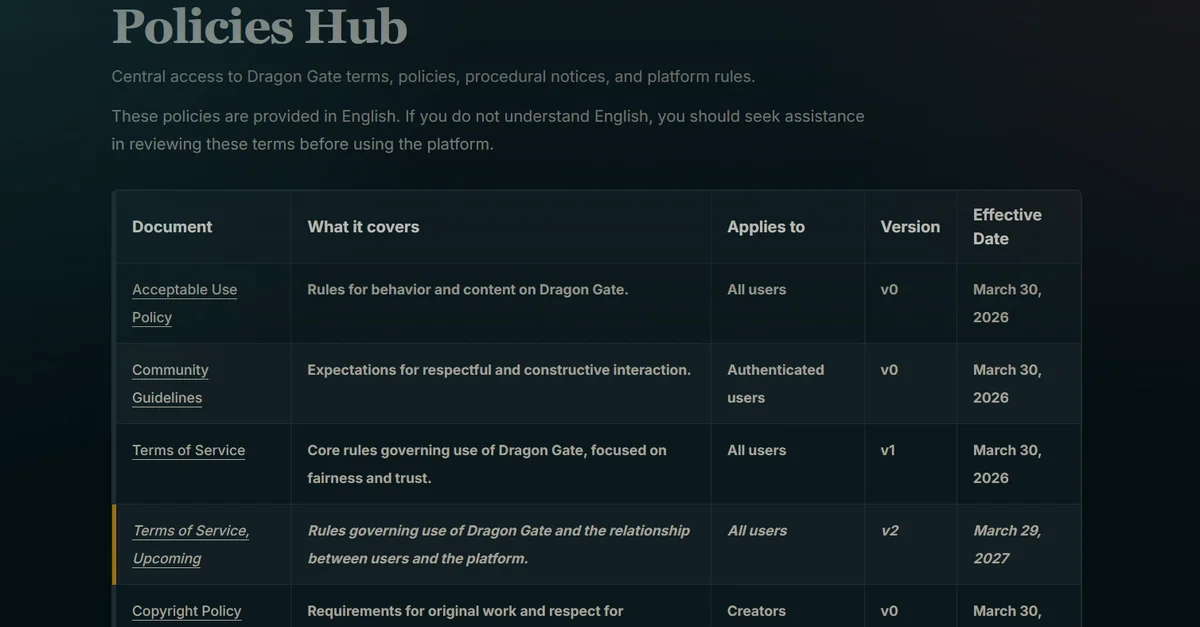Click the Applies to column header

(x=765, y=227)
